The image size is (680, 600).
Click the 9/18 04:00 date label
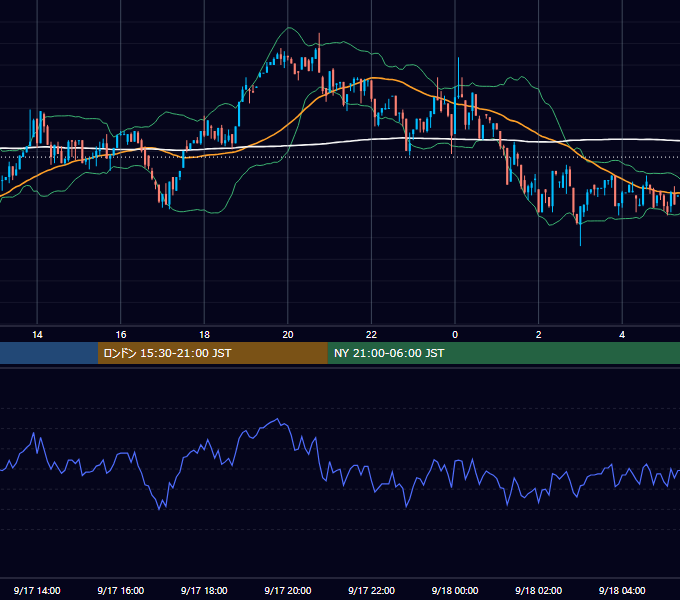coord(622,590)
